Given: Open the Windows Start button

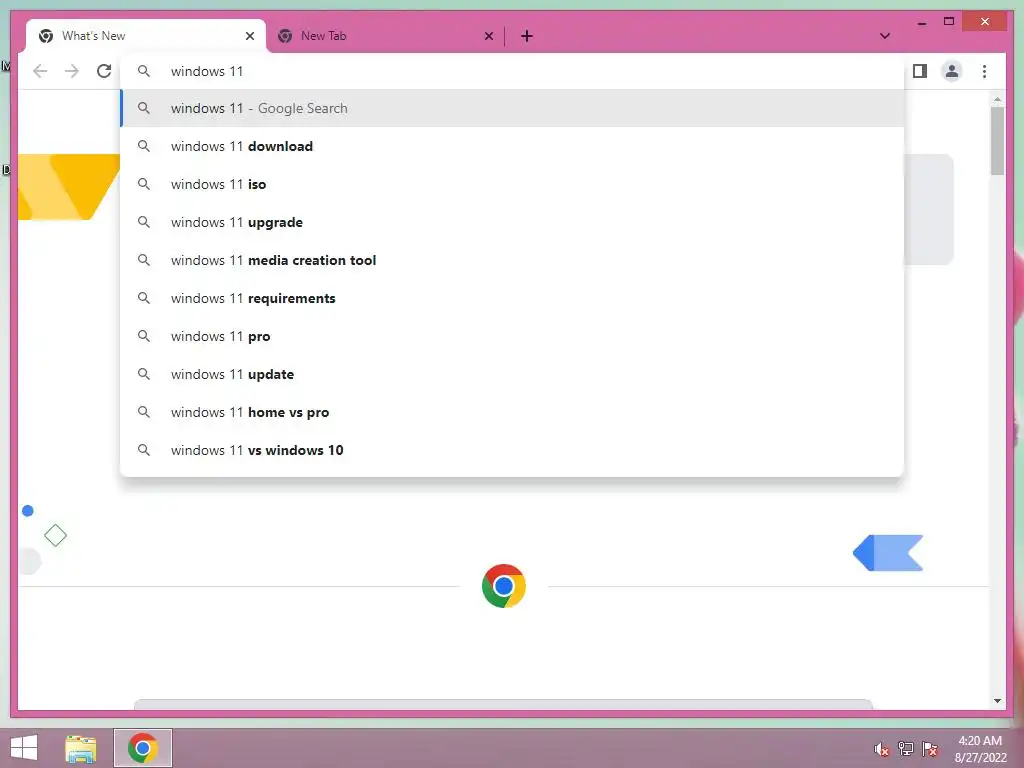Looking at the screenshot, I should pyautogui.click(x=24, y=748).
